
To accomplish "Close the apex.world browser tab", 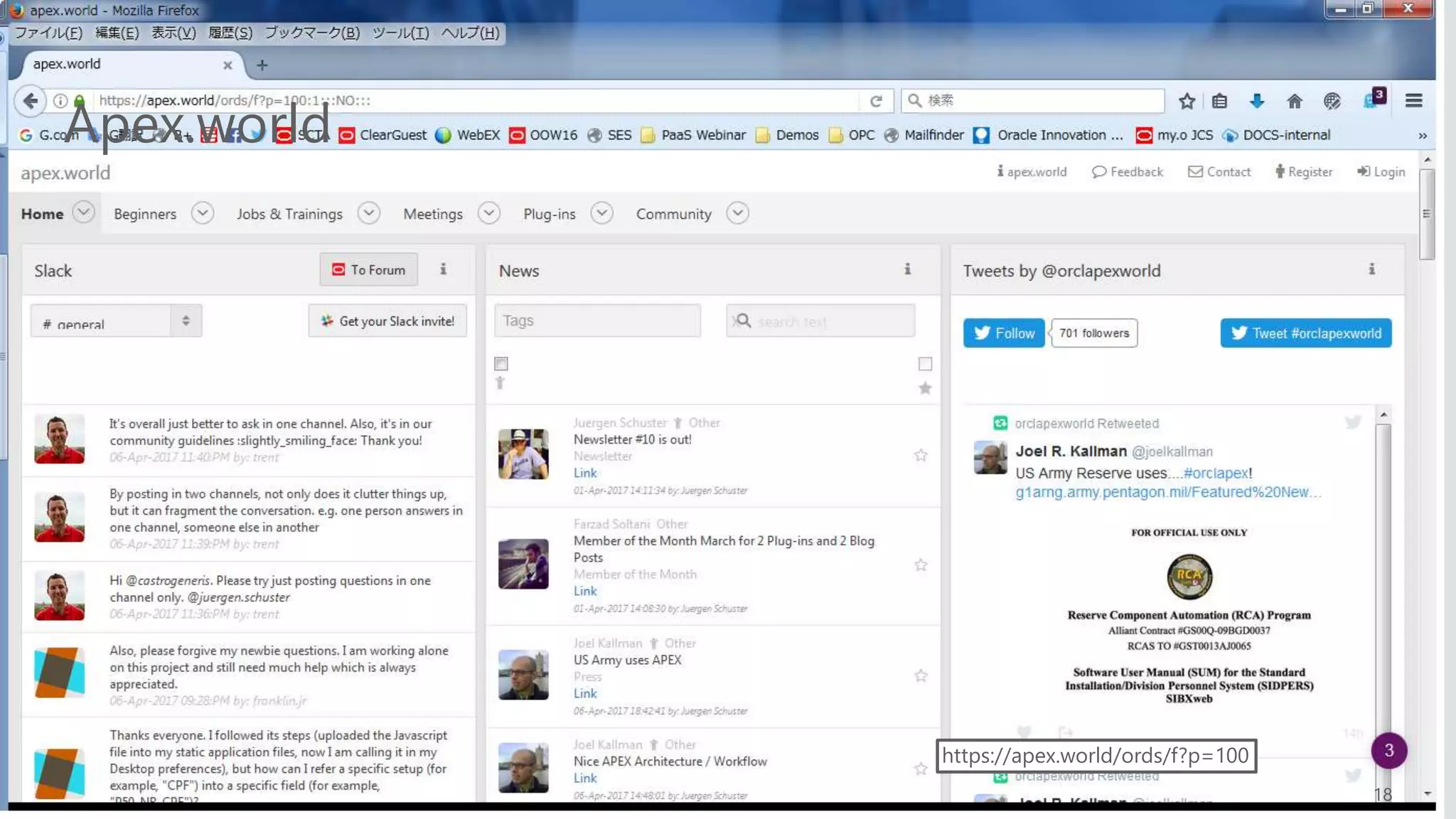I will coord(227,65).
